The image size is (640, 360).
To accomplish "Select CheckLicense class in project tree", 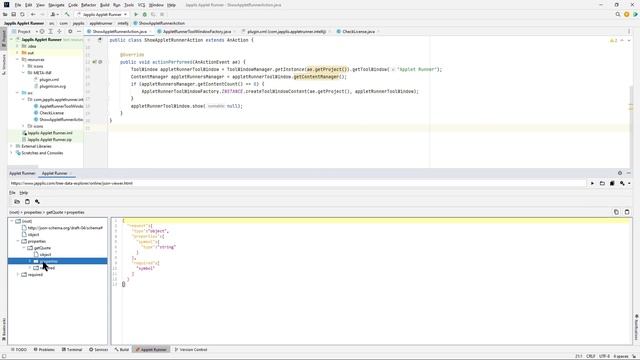I will coord(51,113).
